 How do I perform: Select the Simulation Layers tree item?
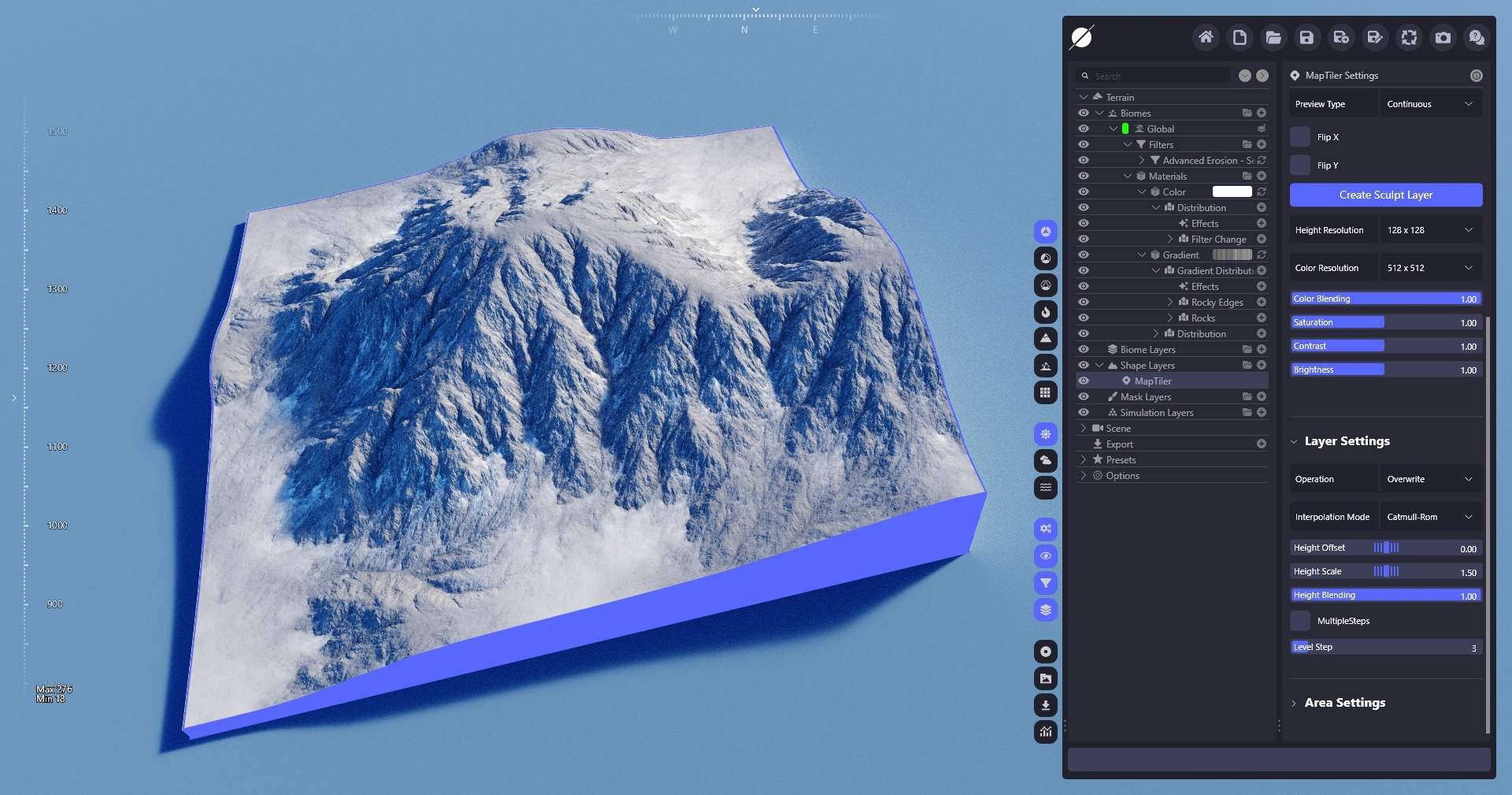pyautogui.click(x=1156, y=413)
